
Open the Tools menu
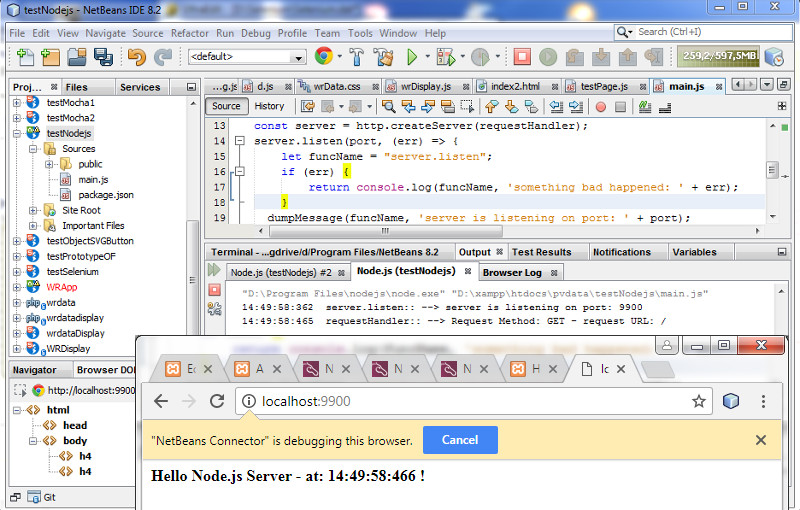pyautogui.click(x=360, y=33)
